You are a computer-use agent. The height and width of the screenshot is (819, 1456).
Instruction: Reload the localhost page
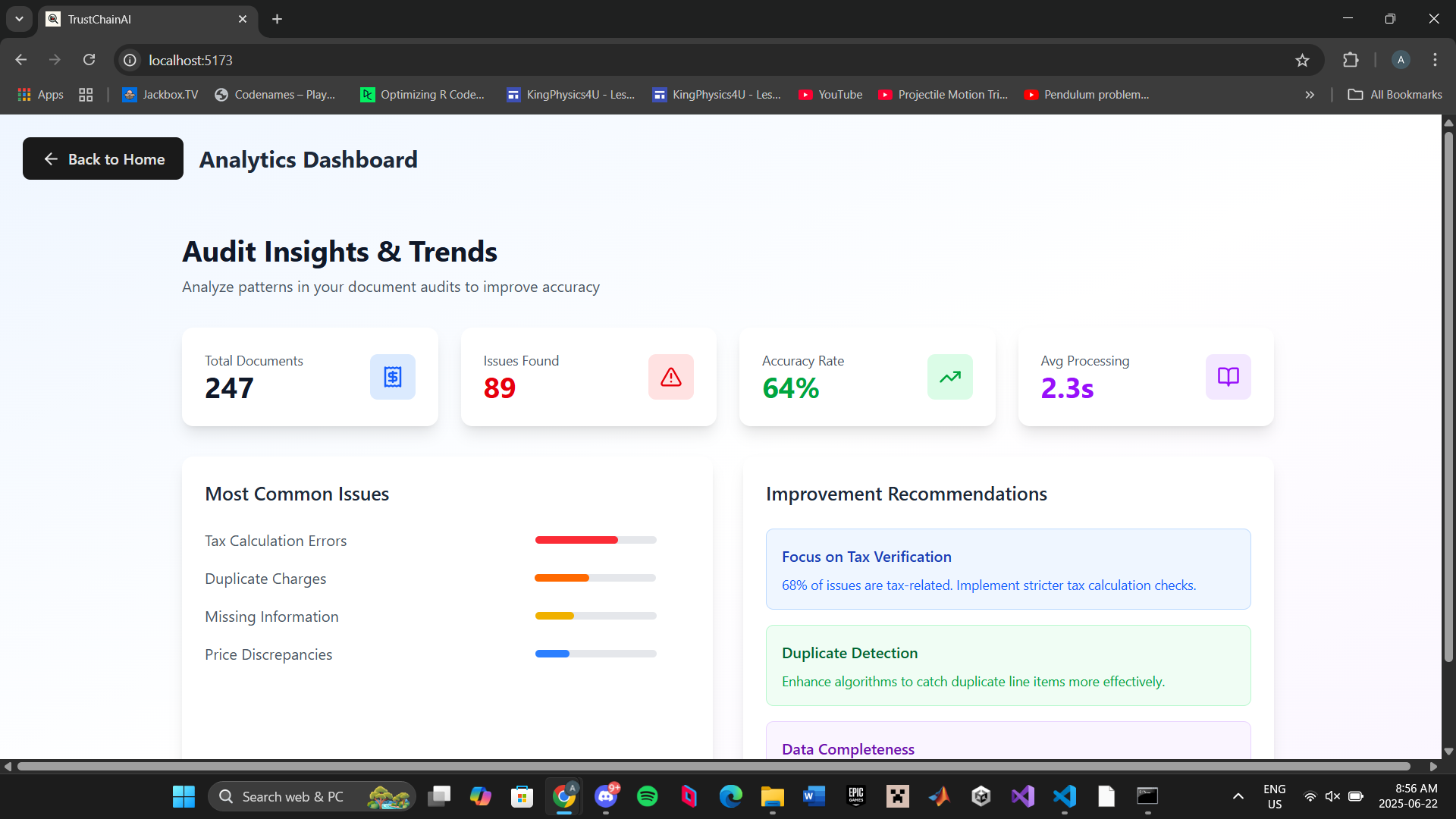[89, 60]
